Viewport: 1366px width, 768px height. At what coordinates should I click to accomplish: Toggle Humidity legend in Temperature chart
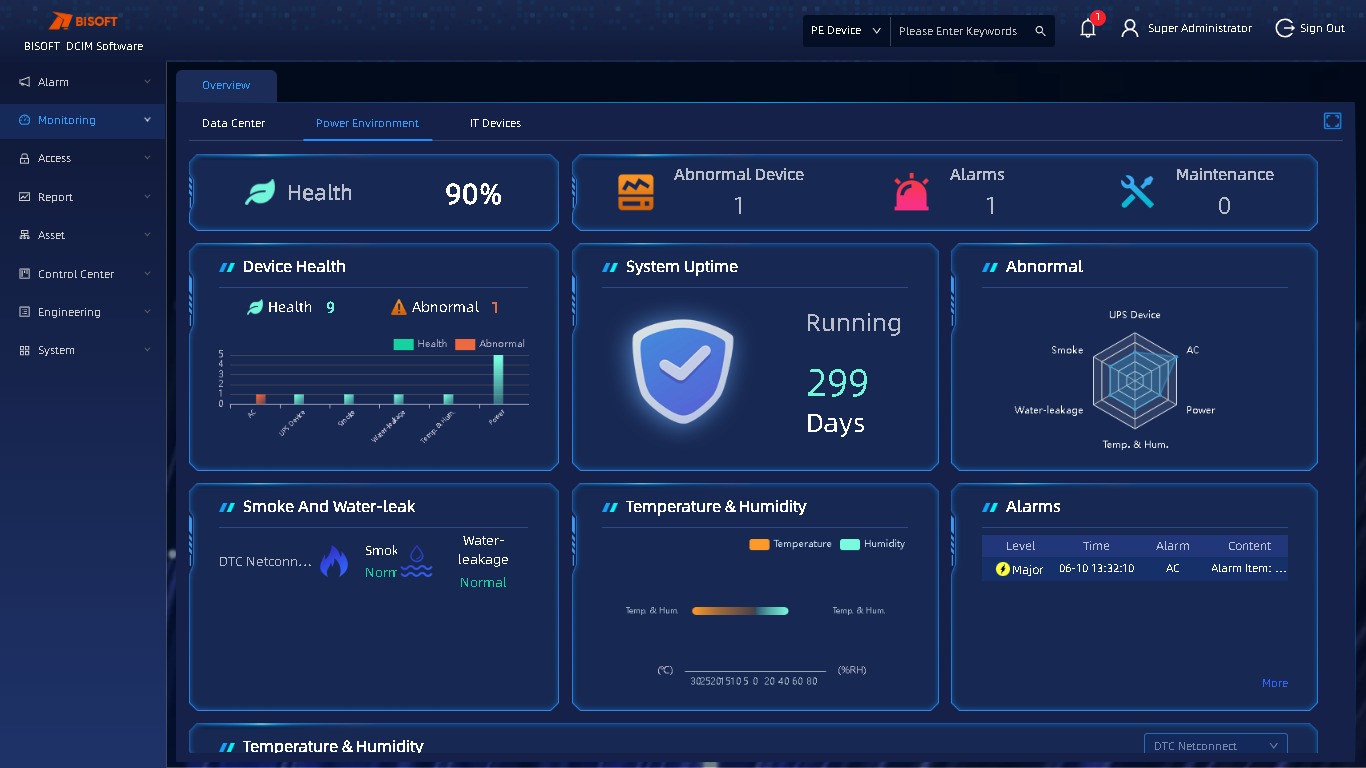(x=873, y=544)
